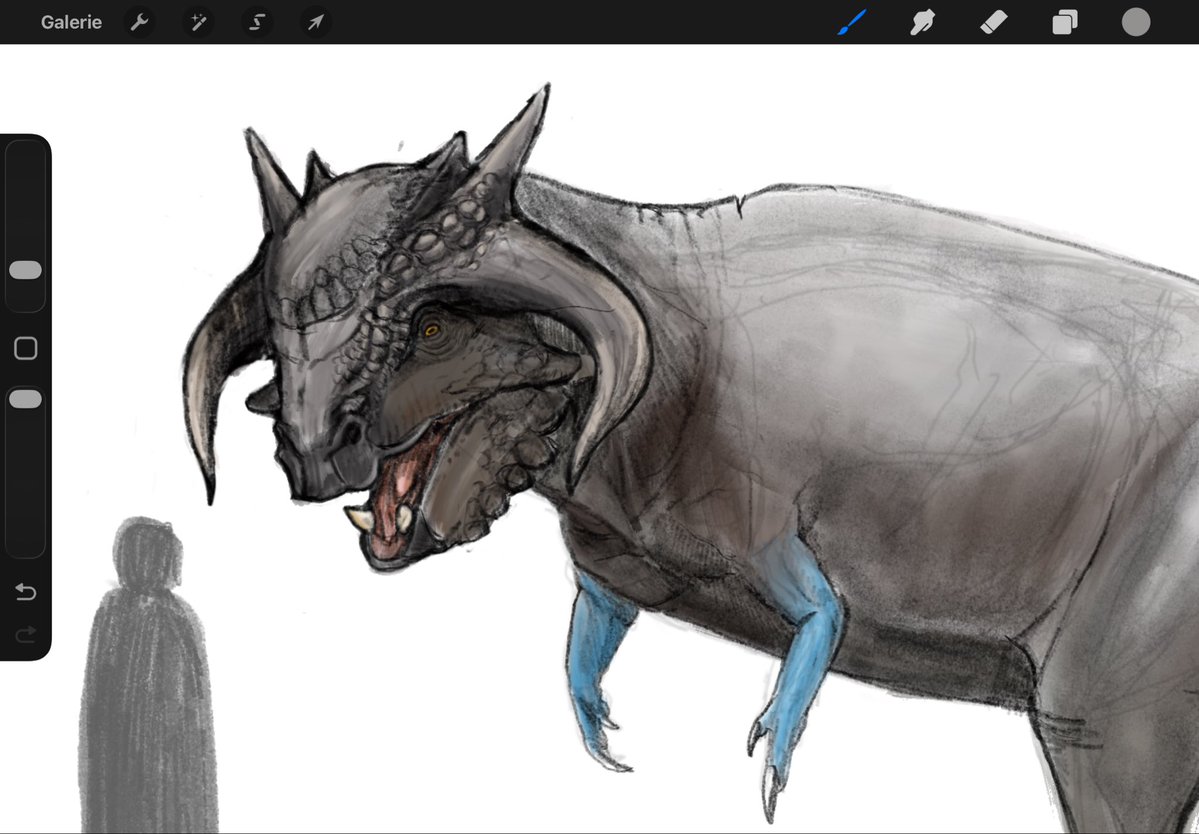The image size is (1199, 834).
Task: Select the Brush painting tool
Action: tap(851, 21)
